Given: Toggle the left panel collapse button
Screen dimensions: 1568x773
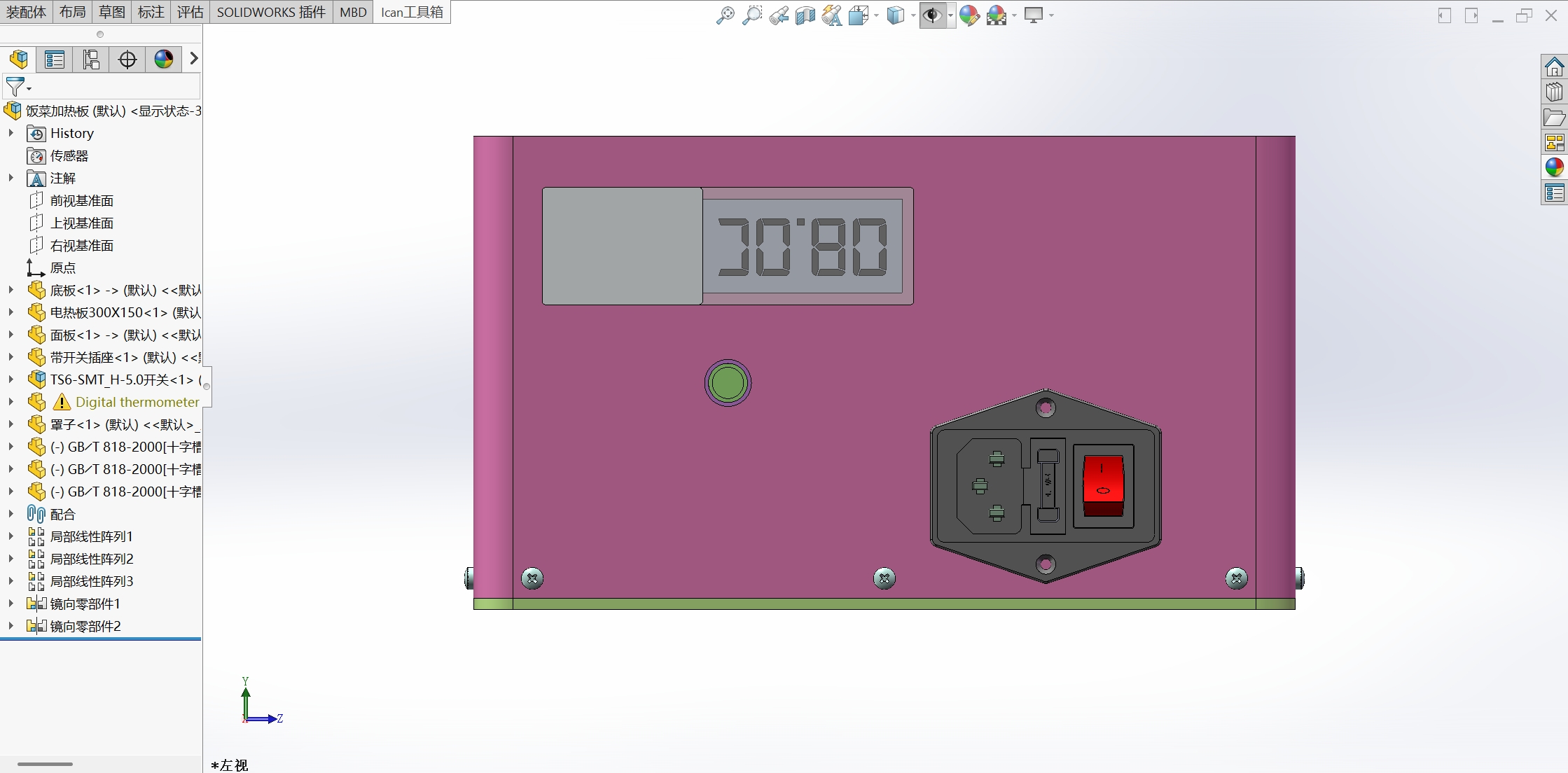Looking at the screenshot, I should click(1444, 15).
